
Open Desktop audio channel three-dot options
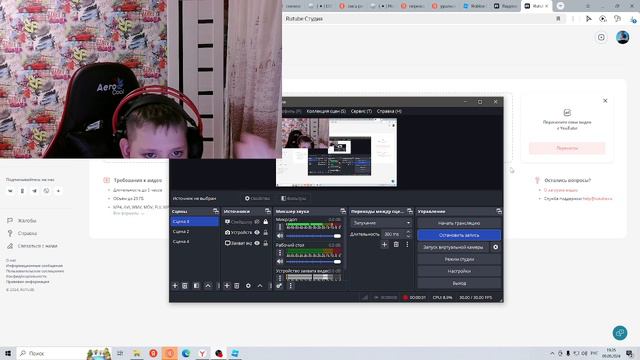[x=280, y=253]
